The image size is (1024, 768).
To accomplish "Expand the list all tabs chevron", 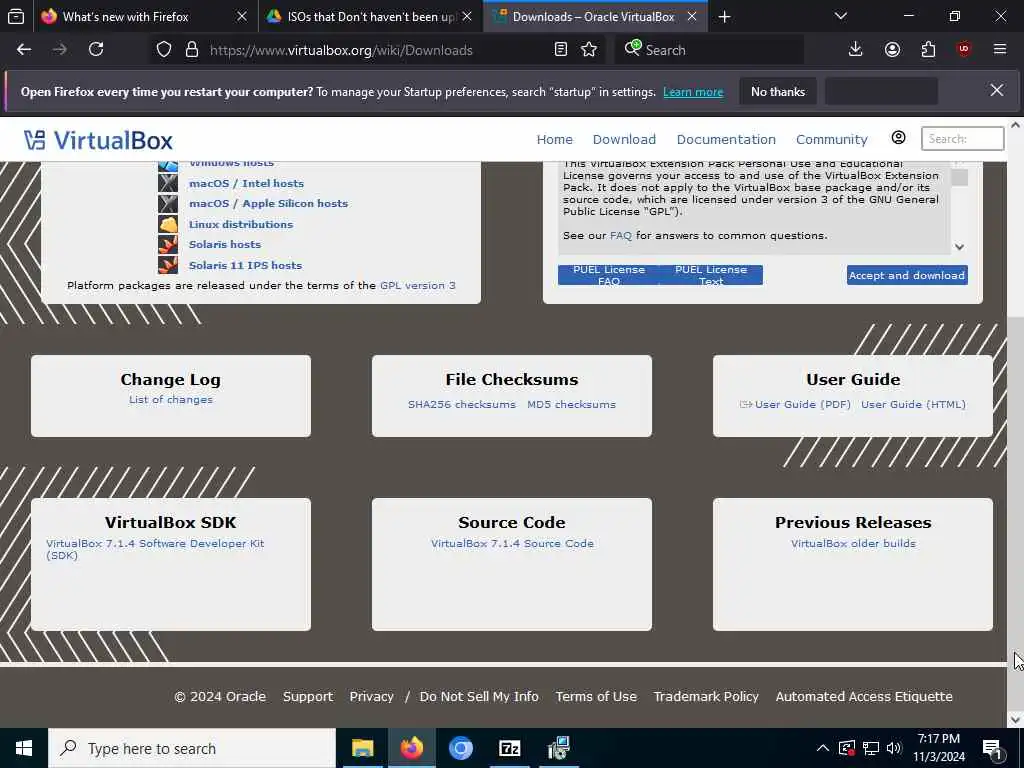I will click(x=841, y=16).
